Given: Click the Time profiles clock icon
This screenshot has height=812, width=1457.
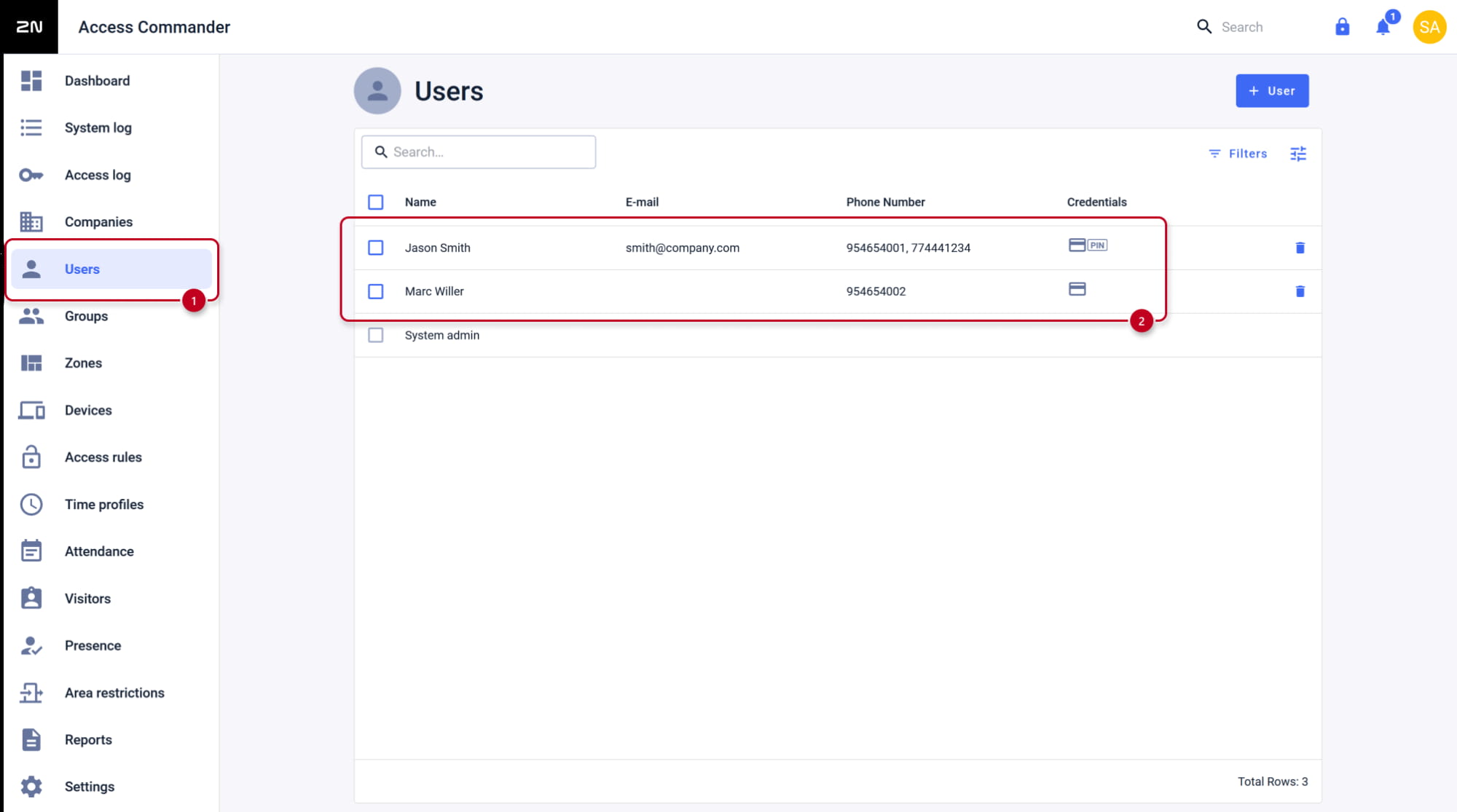Looking at the screenshot, I should tap(31, 504).
